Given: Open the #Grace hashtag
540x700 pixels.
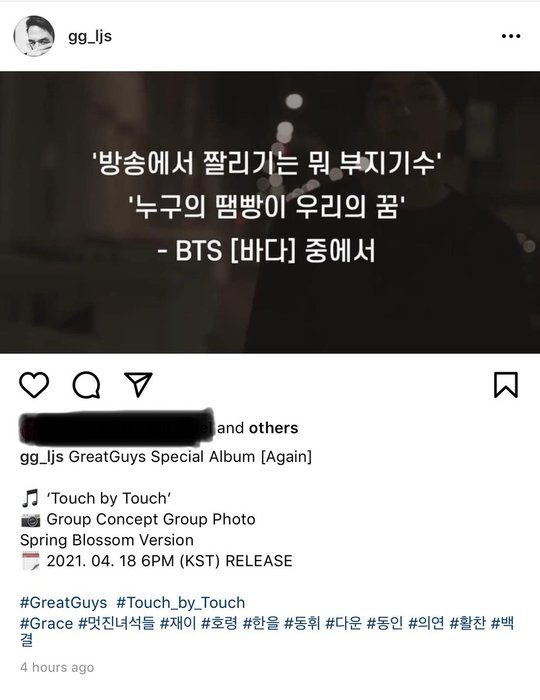Looking at the screenshot, I should pyautogui.click(x=46, y=623).
